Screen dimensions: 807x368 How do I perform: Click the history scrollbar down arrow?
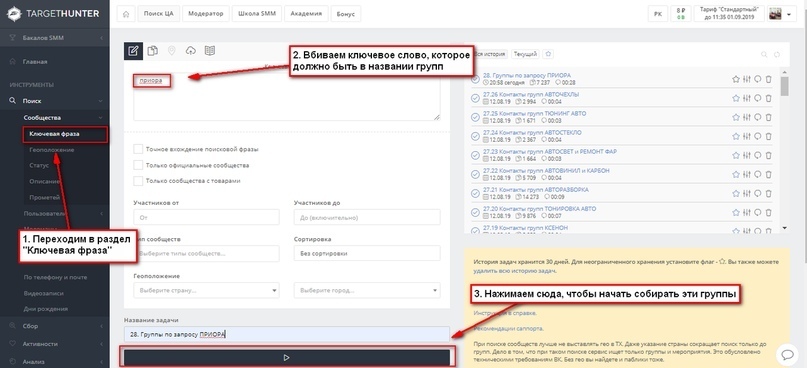tap(784, 227)
